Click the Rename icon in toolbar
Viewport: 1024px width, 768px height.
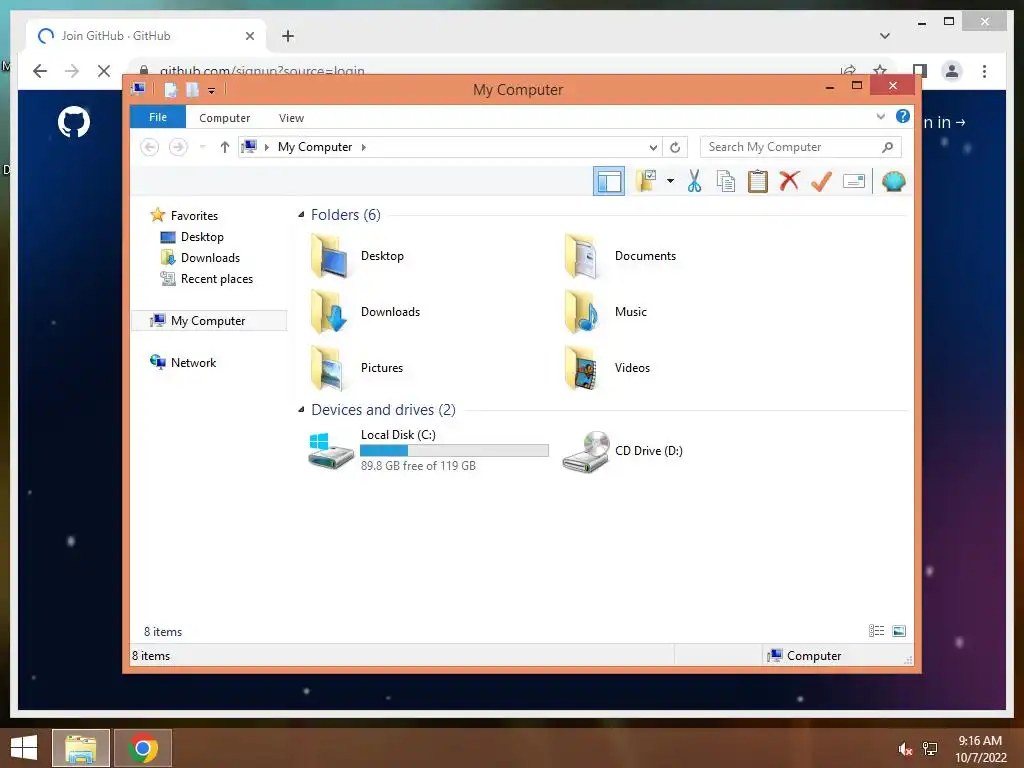854,181
